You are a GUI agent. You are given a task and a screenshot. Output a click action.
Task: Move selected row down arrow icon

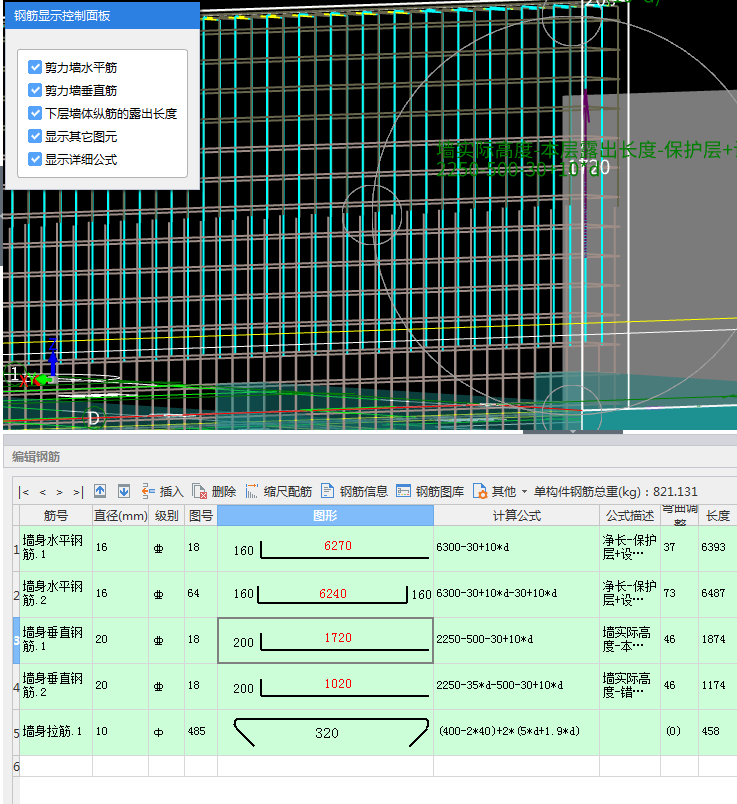tap(124, 491)
